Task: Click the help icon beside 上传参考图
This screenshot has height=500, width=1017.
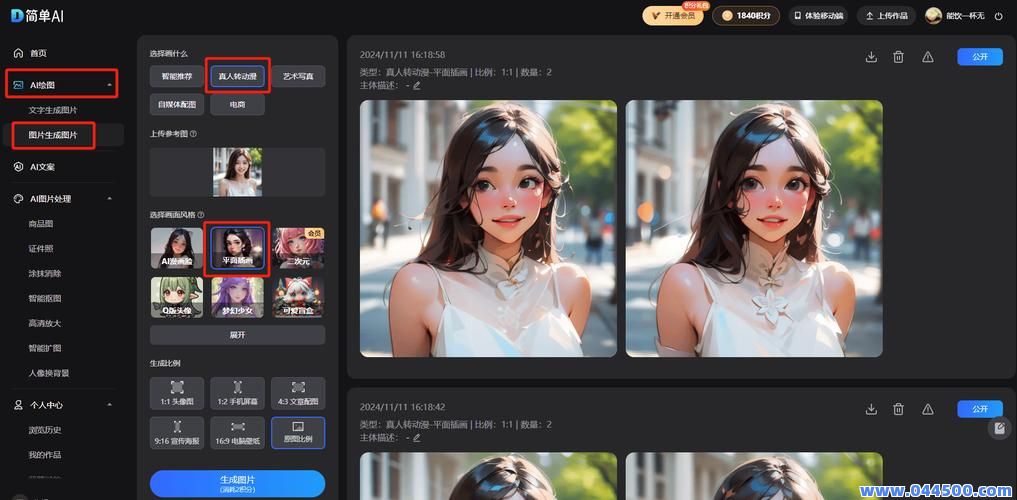Action: coord(193,134)
